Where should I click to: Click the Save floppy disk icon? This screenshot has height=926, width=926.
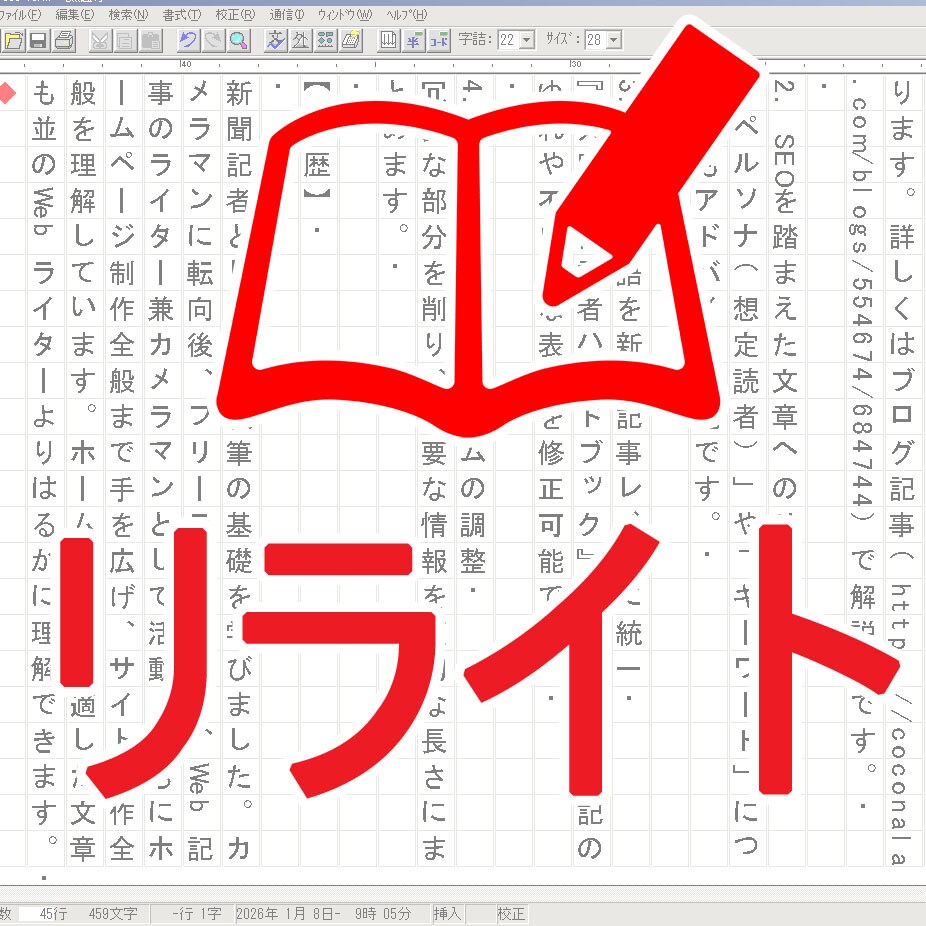point(38,40)
